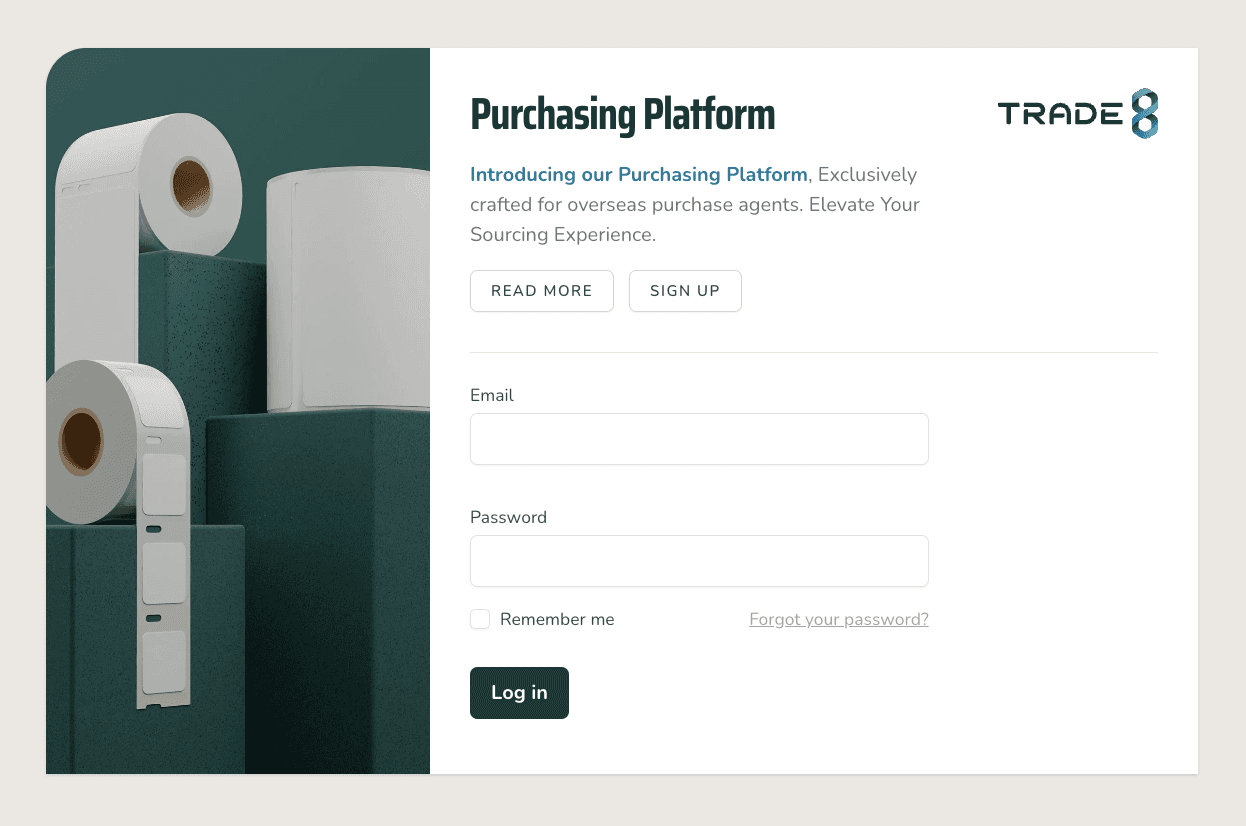Click the brown core of lower label roll
This screenshot has width=1246, height=826.
81,440
